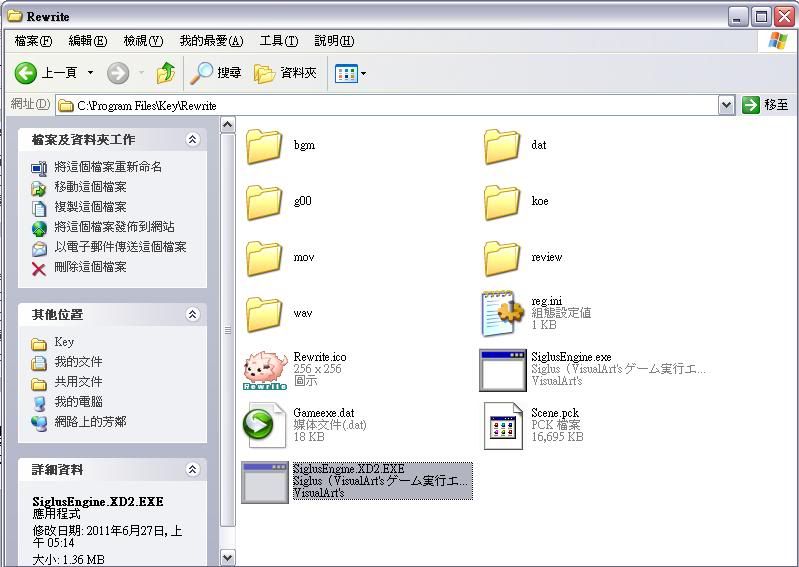Open the Rewrite.ico pink creature icon
Screen dimensions: 799x567
(x=265, y=369)
